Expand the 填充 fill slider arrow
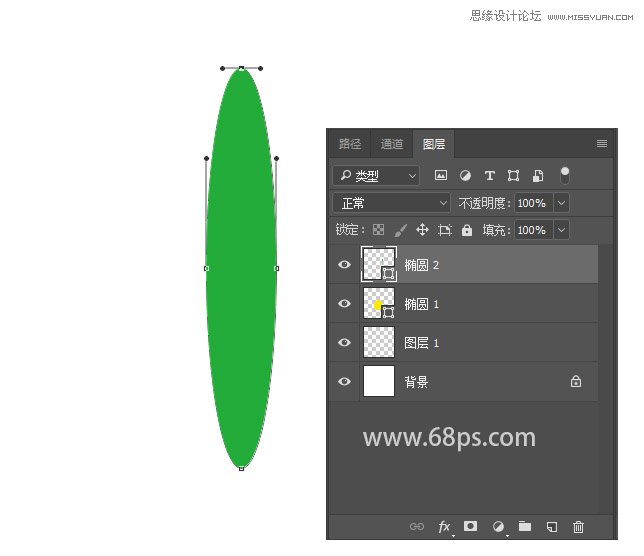Screen dimensions: 644x556 pos(561,230)
